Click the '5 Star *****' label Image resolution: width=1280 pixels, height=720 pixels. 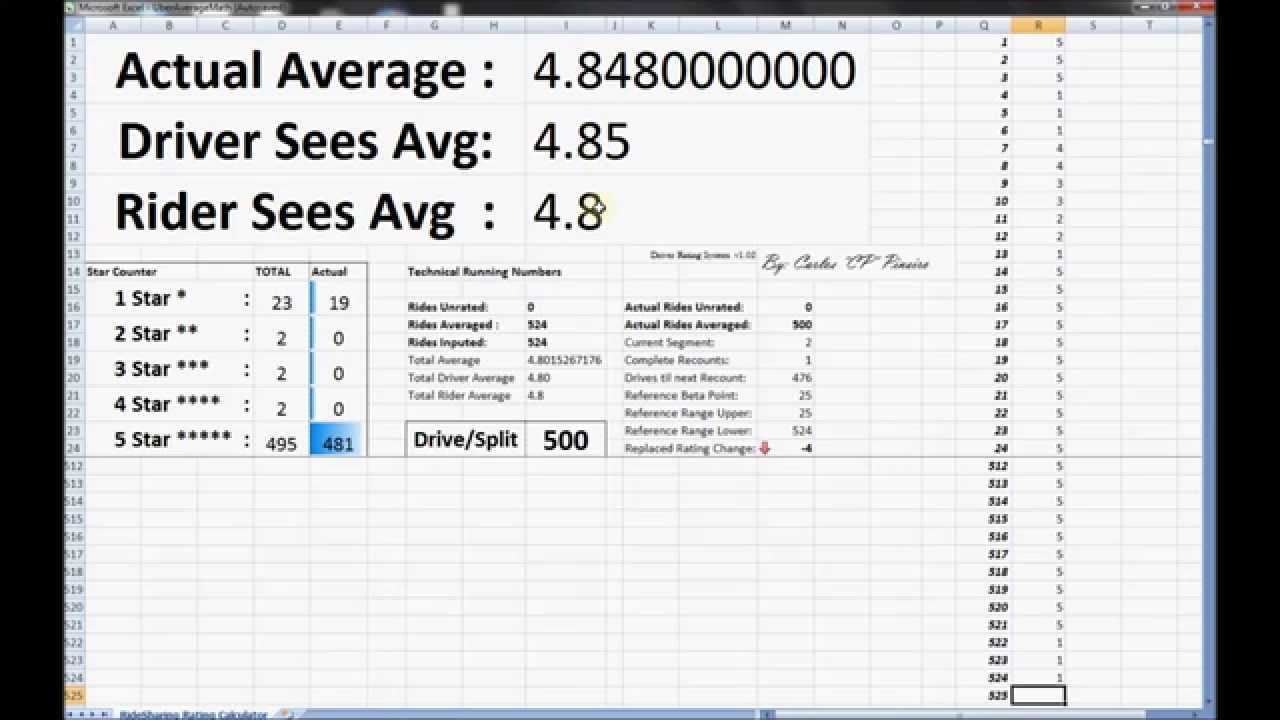[x=172, y=439]
